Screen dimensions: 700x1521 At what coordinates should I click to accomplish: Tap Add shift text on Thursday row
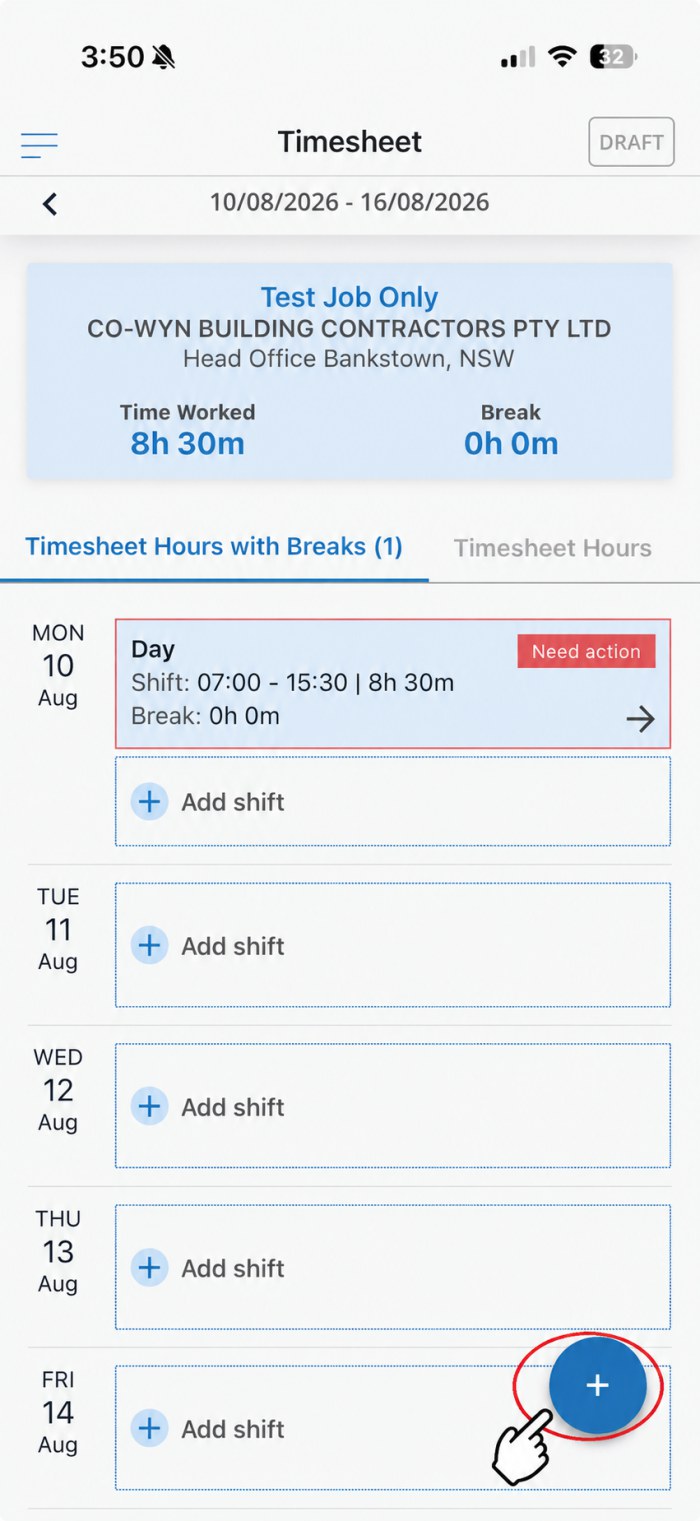coord(233,1268)
